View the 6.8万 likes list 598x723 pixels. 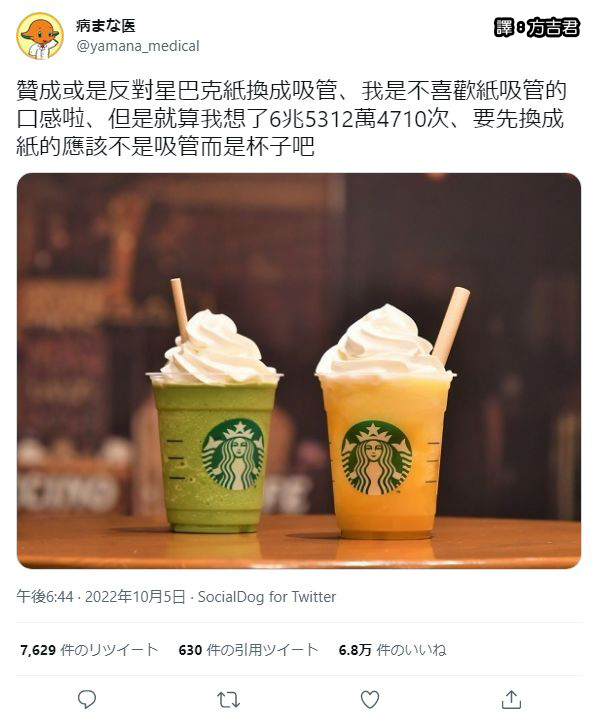click(392, 650)
